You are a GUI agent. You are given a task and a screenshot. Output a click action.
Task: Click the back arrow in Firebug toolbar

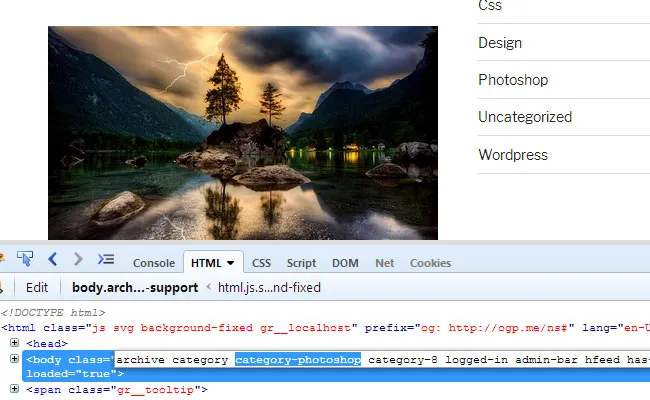click(x=53, y=260)
